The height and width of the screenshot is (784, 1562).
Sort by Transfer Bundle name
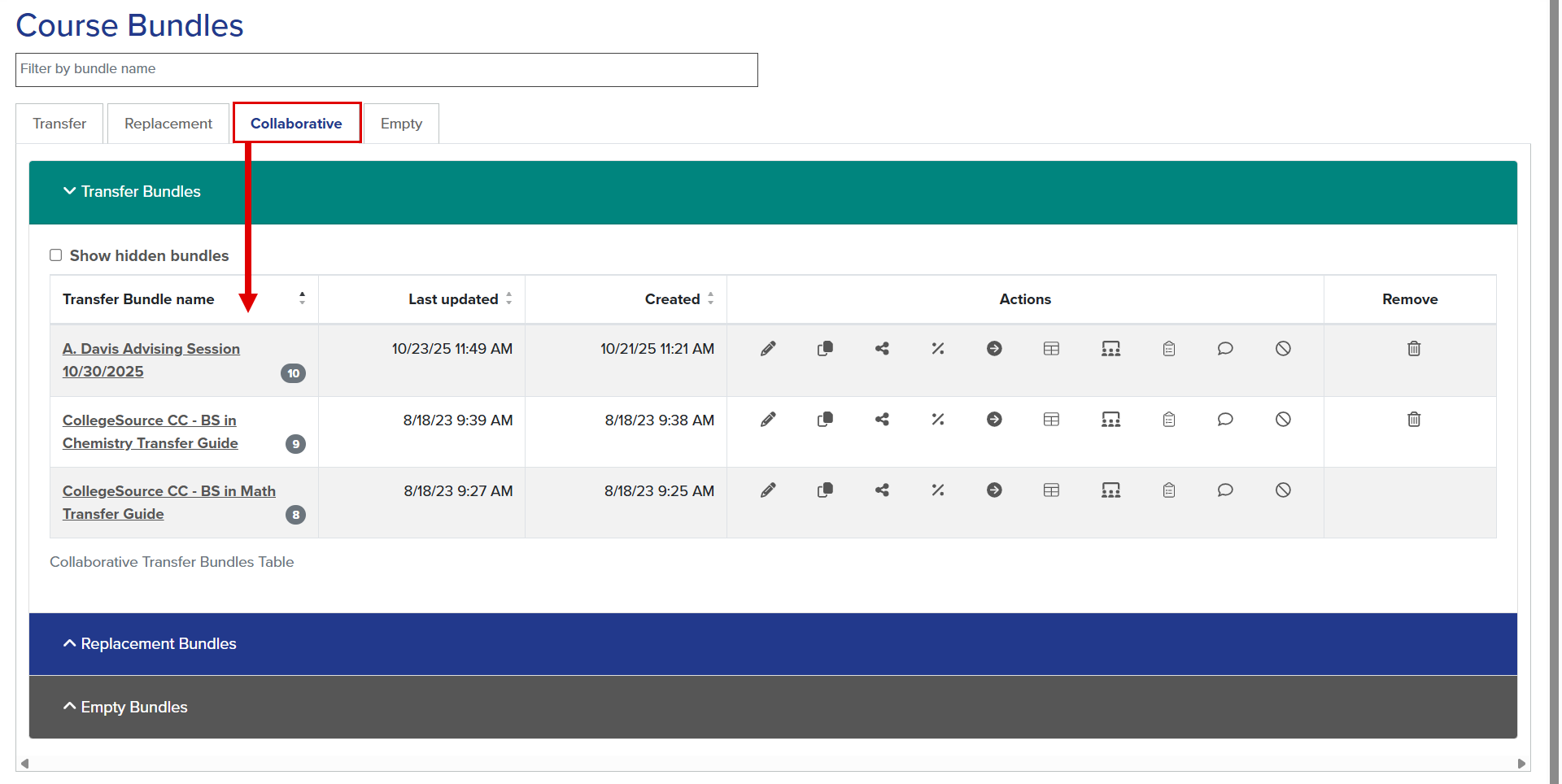[x=302, y=298]
